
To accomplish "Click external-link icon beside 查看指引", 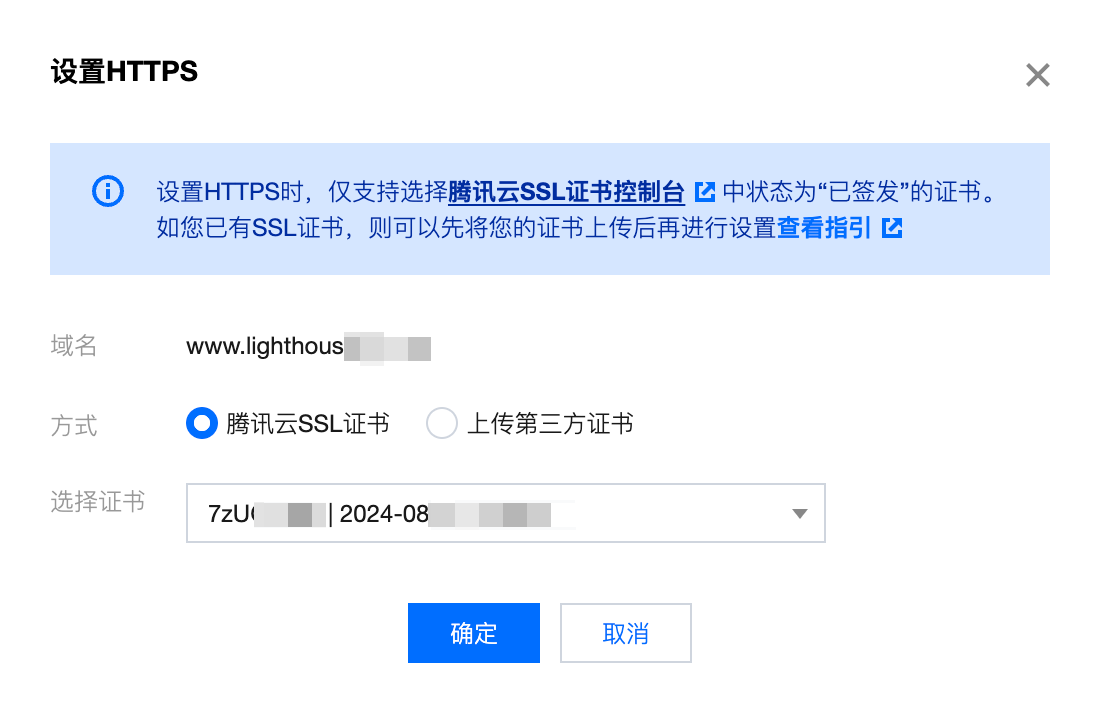I will point(891,228).
